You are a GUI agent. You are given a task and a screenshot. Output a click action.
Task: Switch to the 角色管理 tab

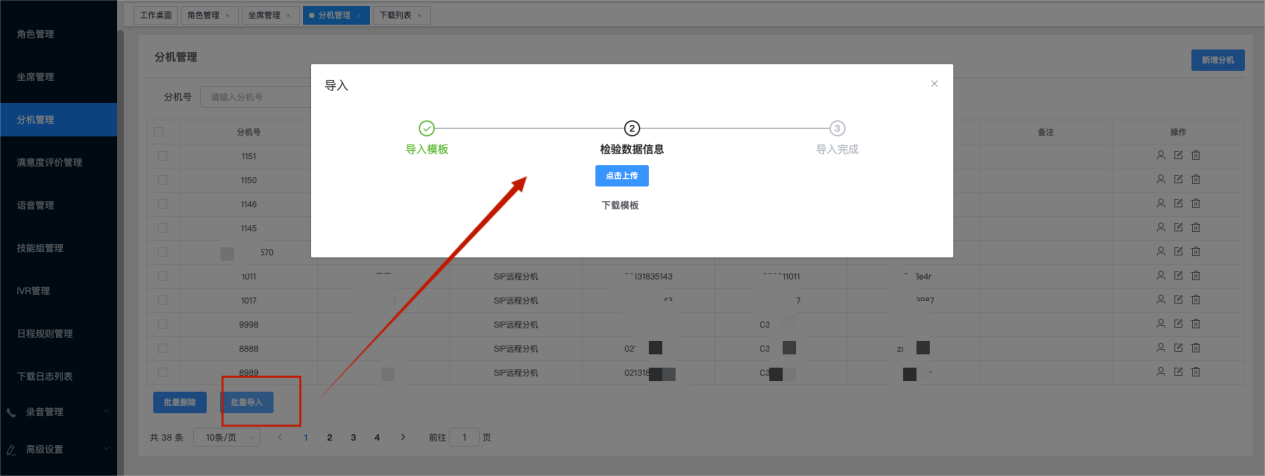coord(208,15)
